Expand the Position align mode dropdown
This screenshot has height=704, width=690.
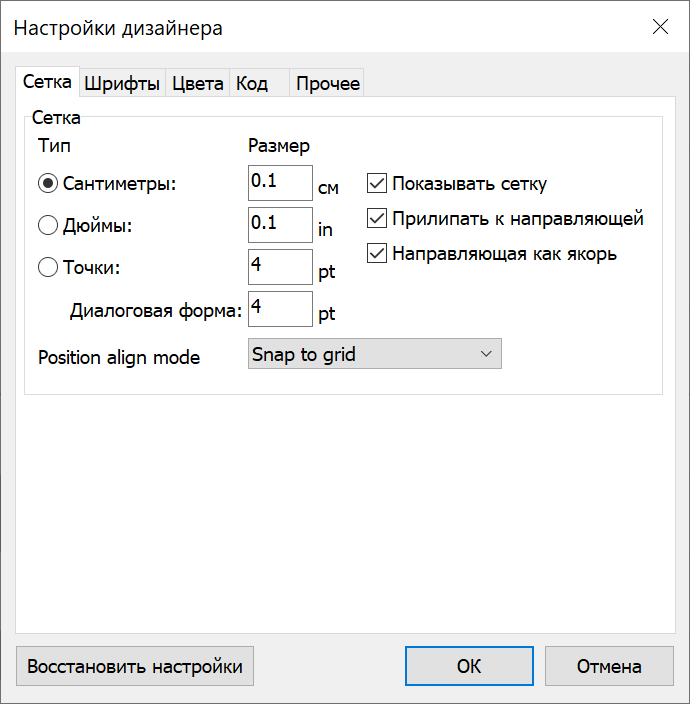(x=374, y=355)
